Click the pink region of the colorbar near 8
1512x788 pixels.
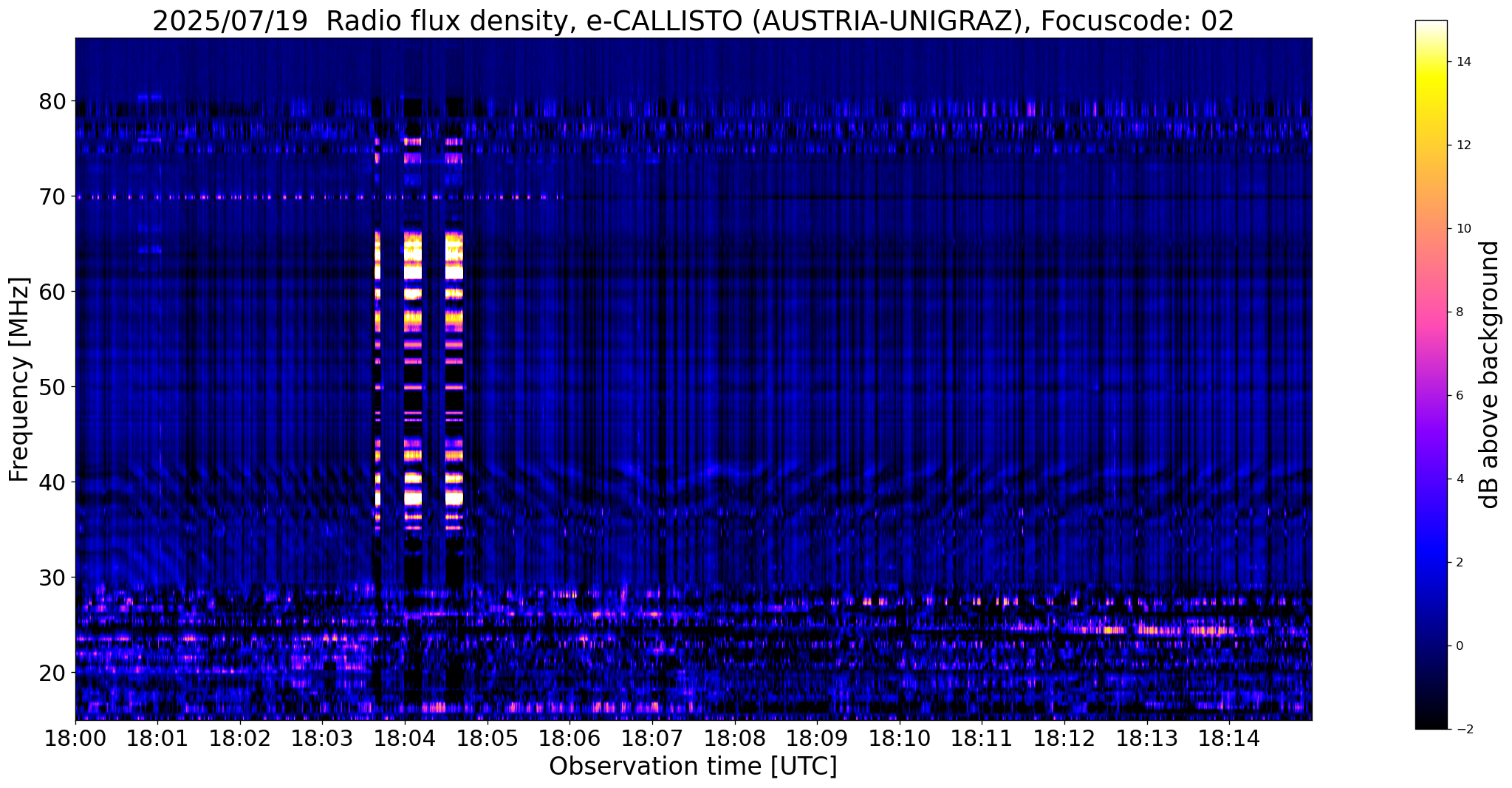click(x=1431, y=312)
